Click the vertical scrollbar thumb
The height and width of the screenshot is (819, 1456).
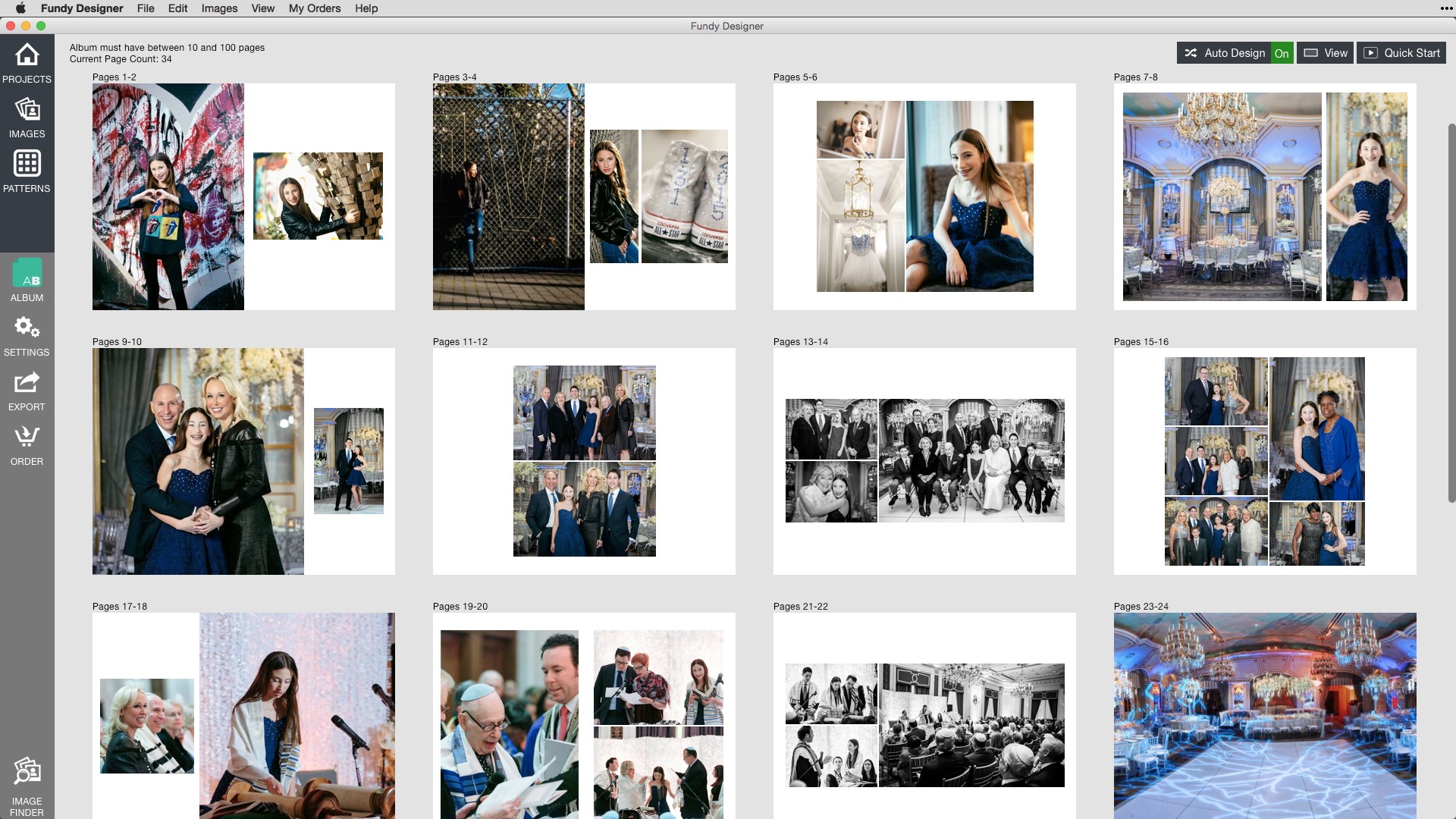tap(1451, 312)
